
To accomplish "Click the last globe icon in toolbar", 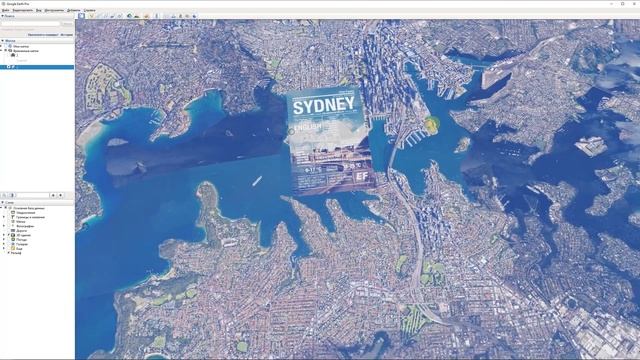I will click(x=194, y=16).
